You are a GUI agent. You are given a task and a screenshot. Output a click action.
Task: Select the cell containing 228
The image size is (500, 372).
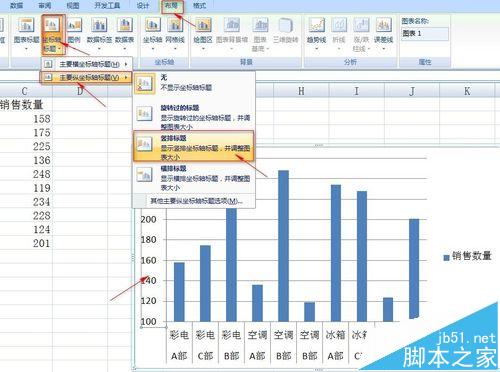[x=26, y=216]
